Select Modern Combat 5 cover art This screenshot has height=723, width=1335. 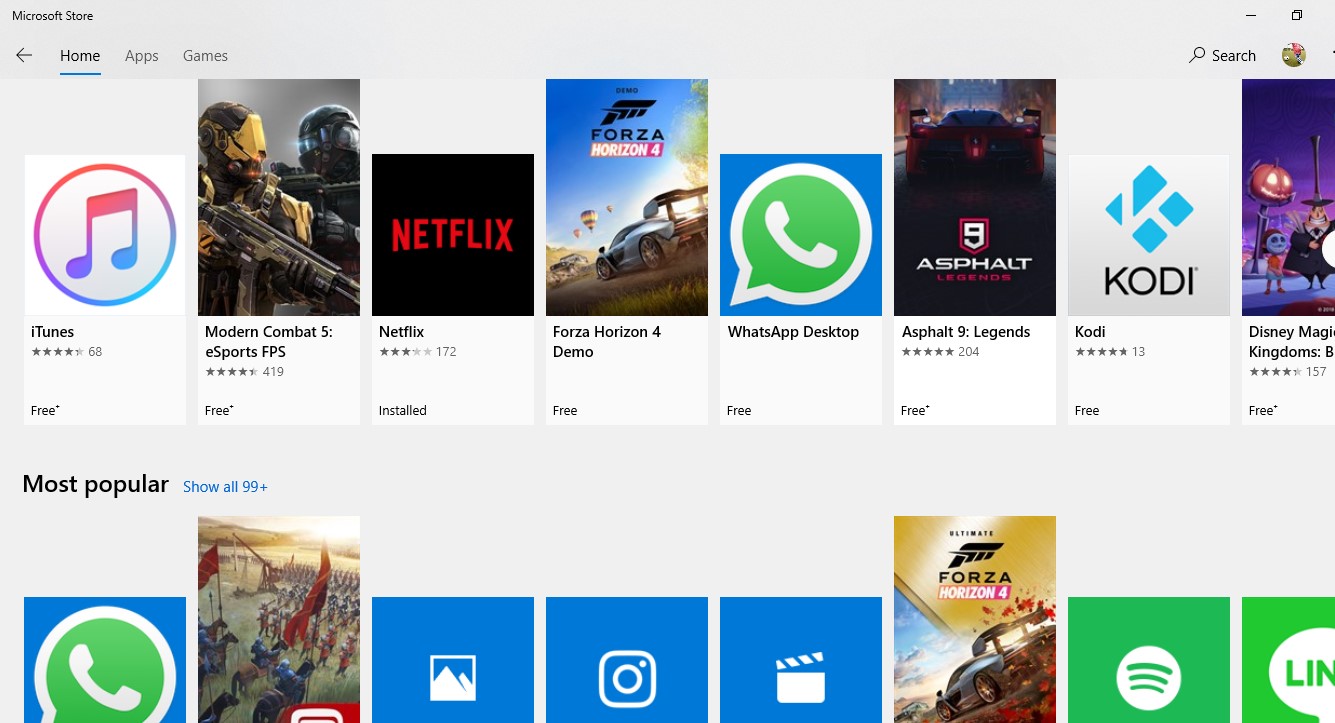pos(279,197)
